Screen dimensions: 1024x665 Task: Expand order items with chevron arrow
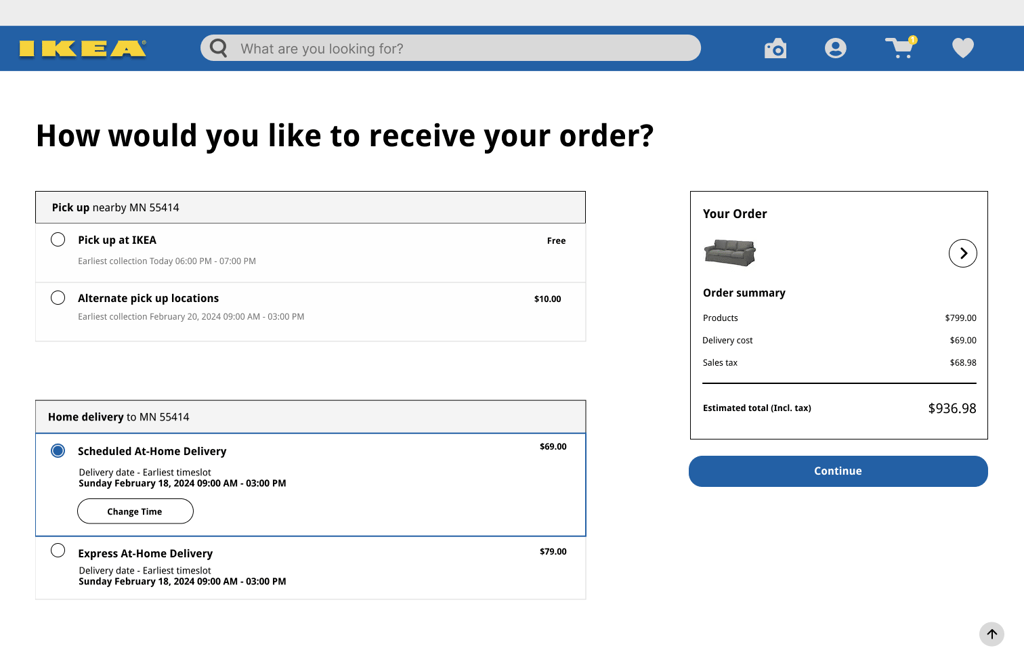pyautogui.click(x=963, y=253)
